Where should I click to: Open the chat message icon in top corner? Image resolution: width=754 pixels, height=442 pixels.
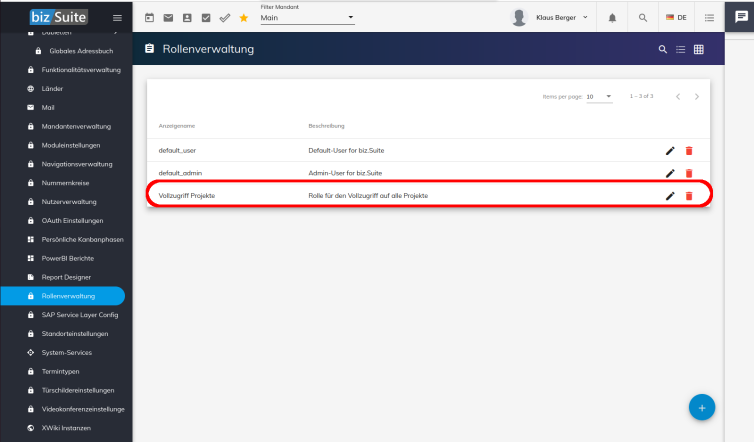(741, 17)
